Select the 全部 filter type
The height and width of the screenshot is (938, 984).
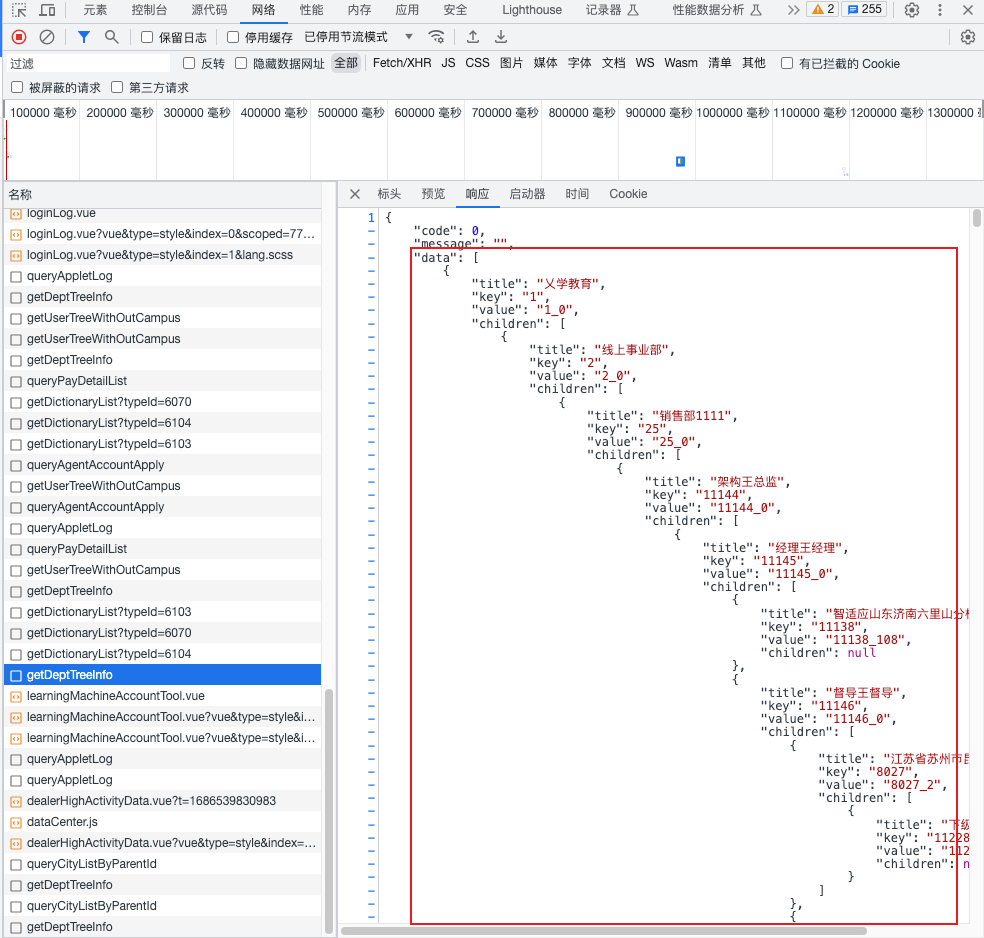coord(346,63)
